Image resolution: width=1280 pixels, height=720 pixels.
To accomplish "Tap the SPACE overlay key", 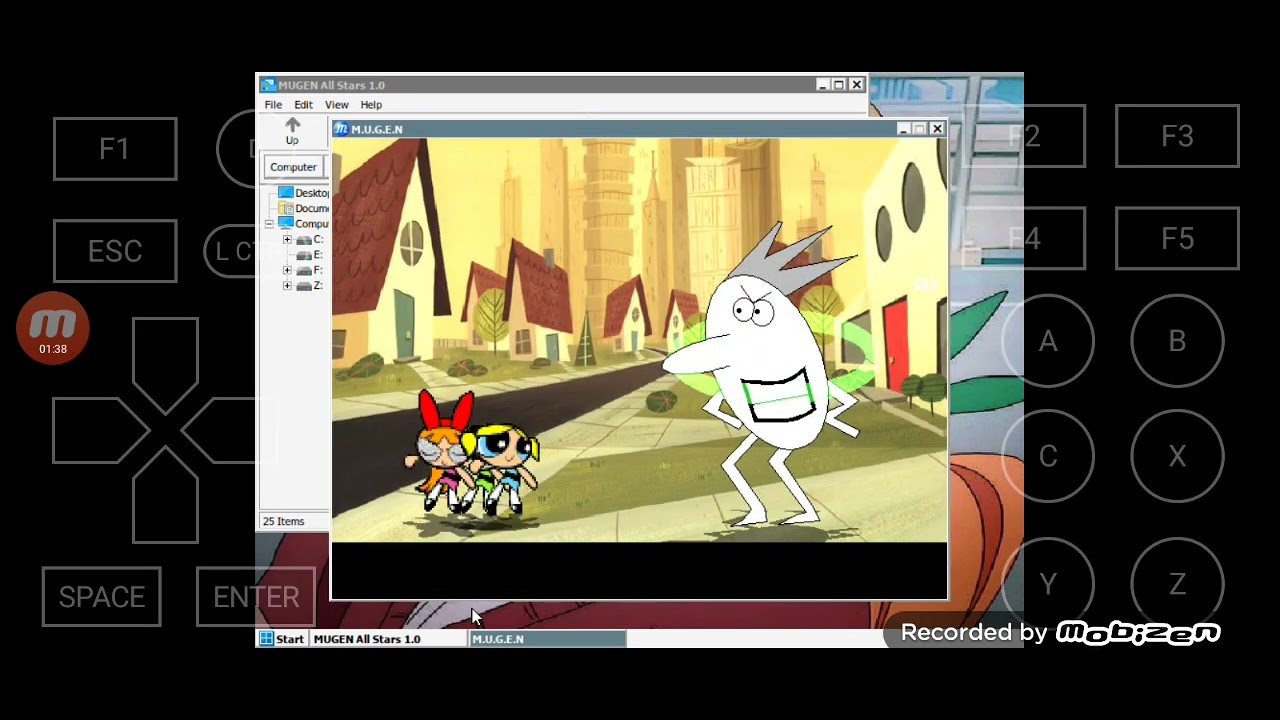I will 102,597.
